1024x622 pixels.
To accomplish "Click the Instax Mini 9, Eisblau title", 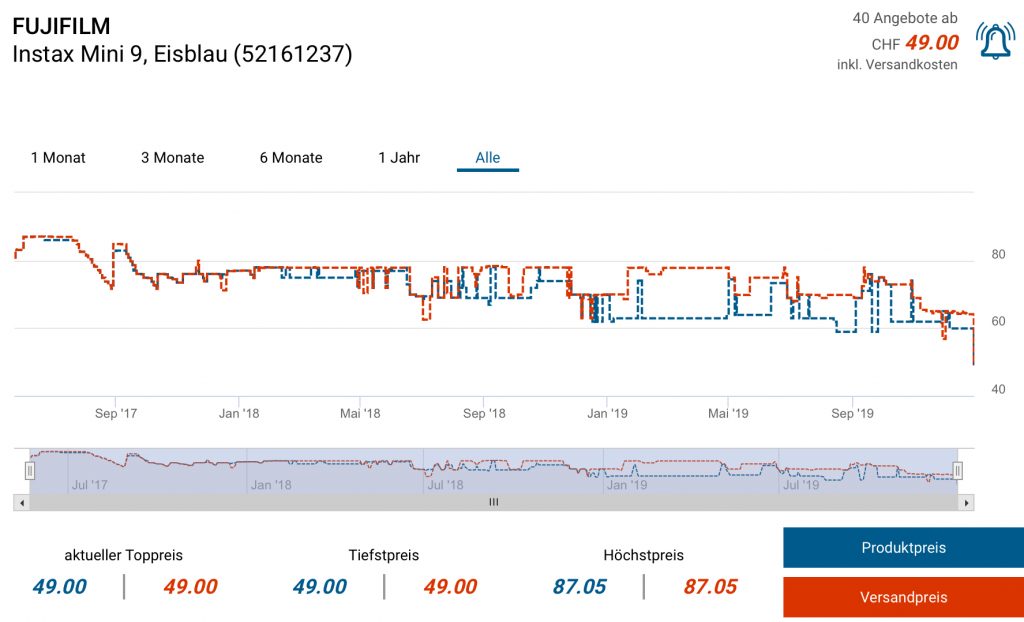I will (x=182, y=55).
